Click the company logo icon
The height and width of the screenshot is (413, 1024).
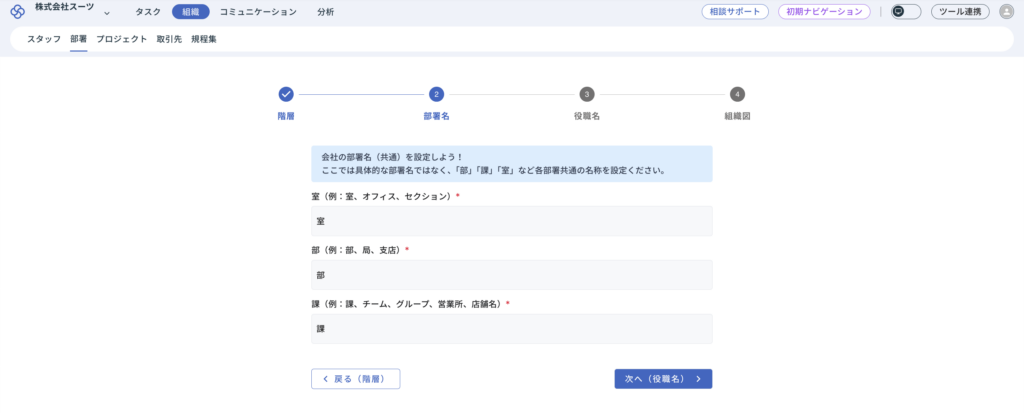pyautogui.click(x=18, y=12)
